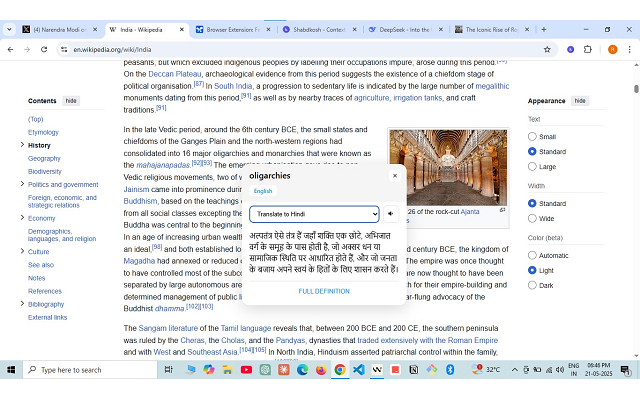Screen dimensions: 640x400
Task: Enlarge image with the caption expand icon
Action: click(x=502, y=210)
